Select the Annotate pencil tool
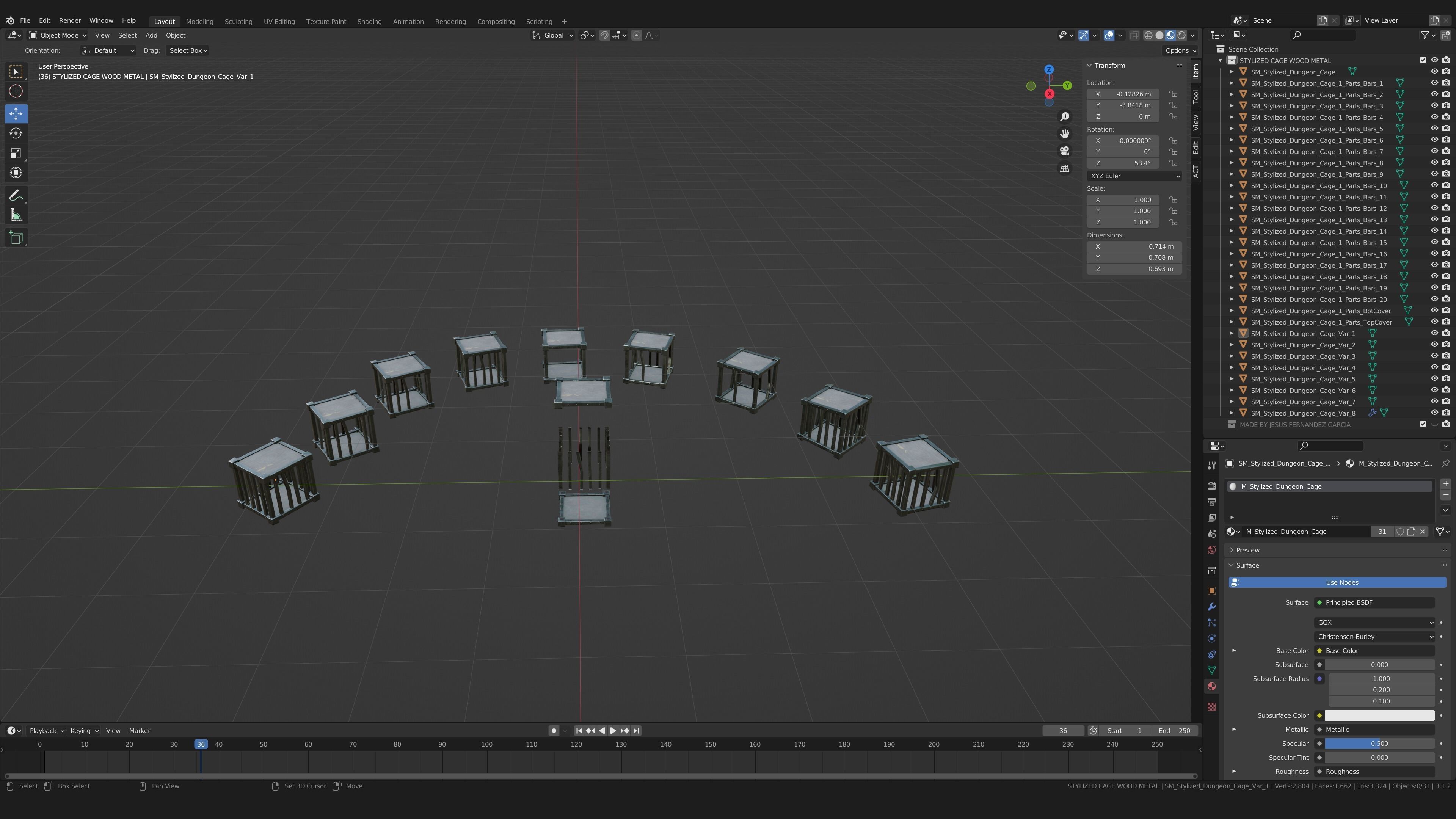Image resolution: width=1456 pixels, height=819 pixels. point(16,196)
